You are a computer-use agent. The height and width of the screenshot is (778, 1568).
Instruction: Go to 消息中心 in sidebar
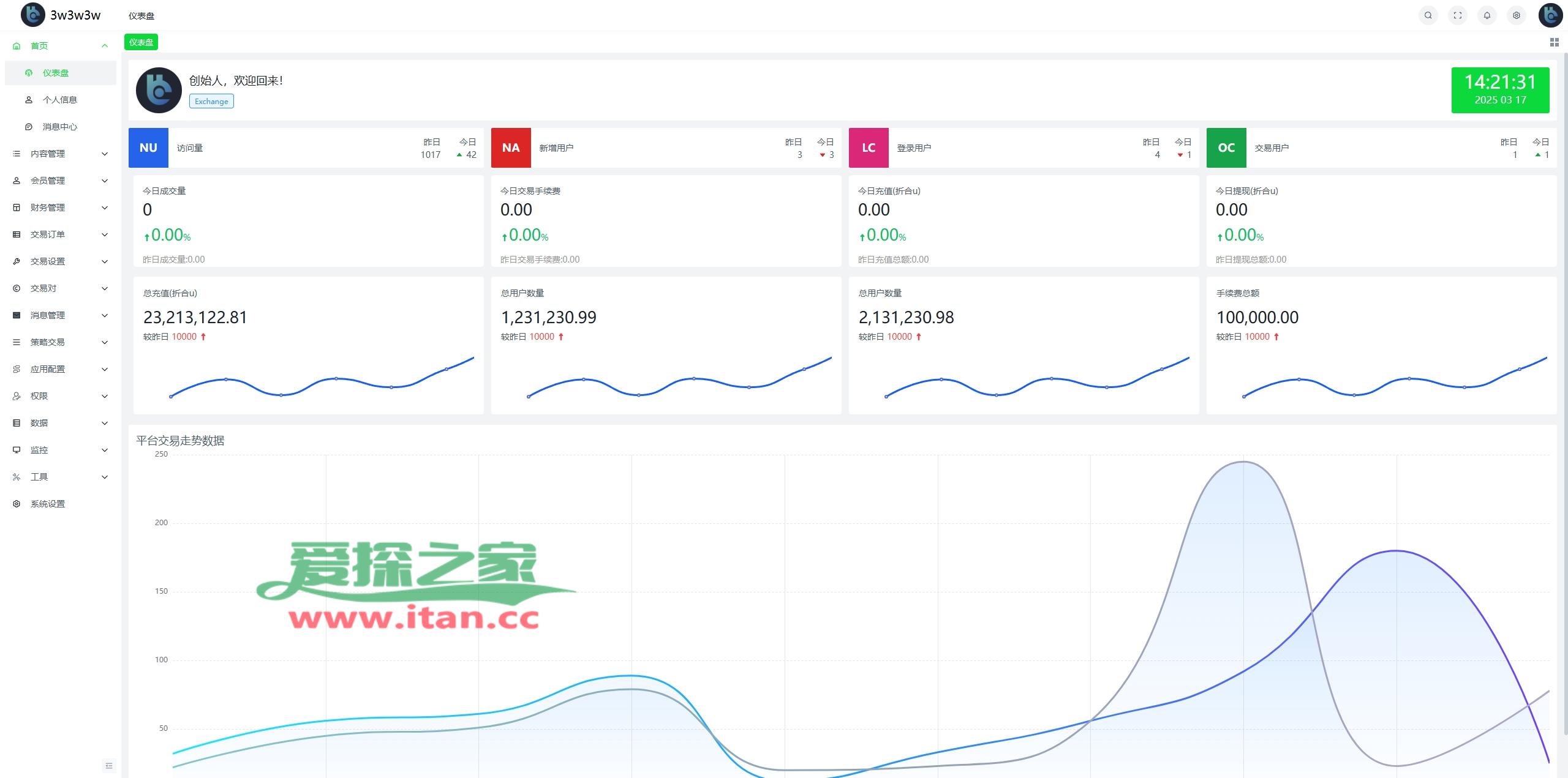coord(59,127)
